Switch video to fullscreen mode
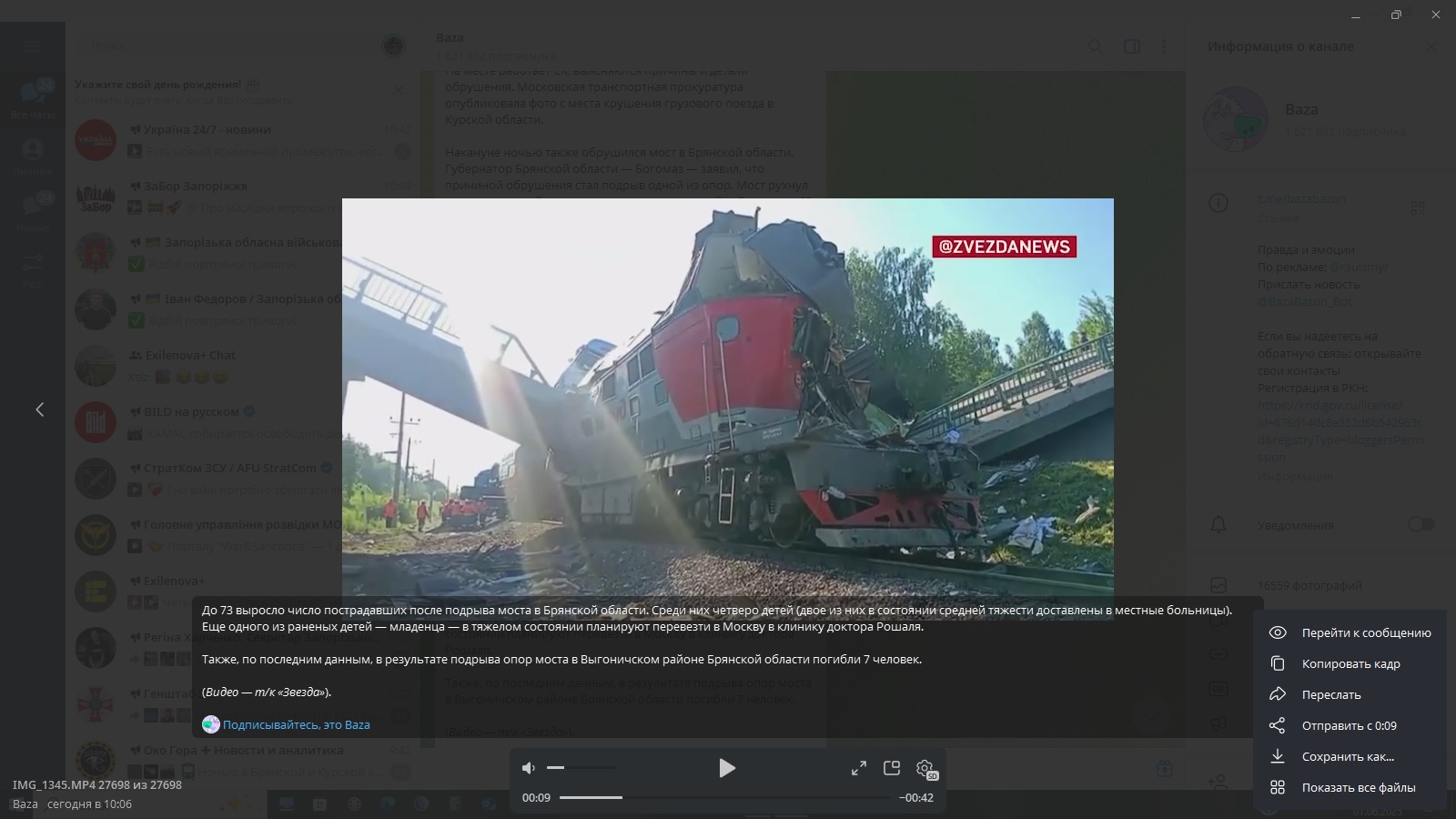 (x=859, y=768)
